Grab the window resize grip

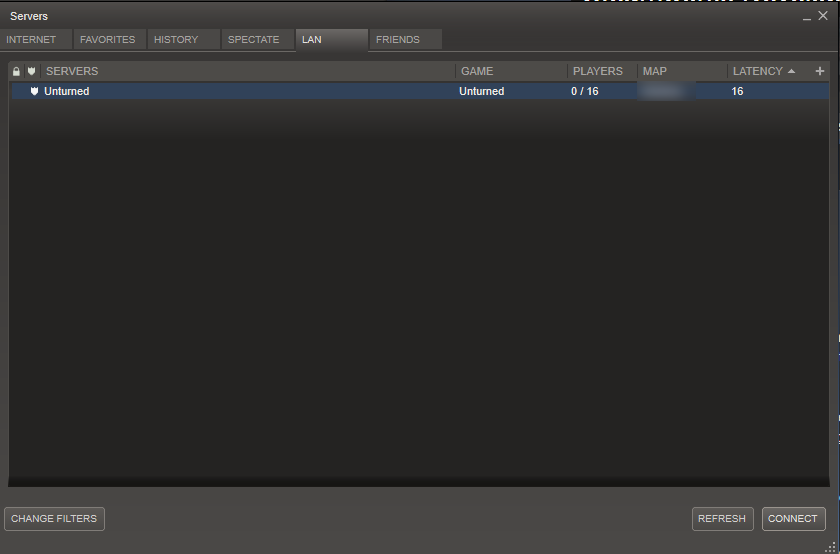tap(831, 547)
